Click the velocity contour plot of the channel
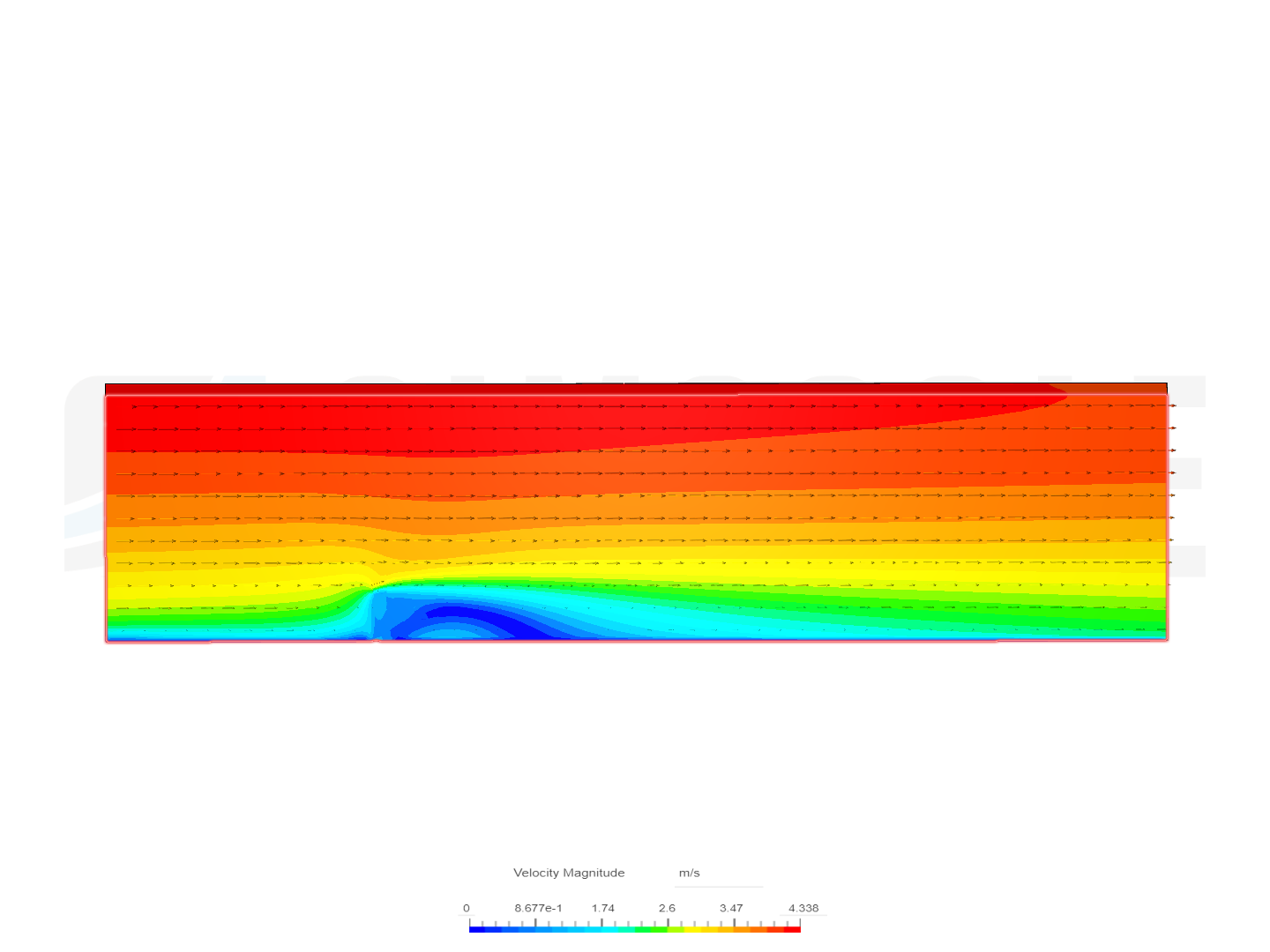The height and width of the screenshot is (952, 1270). (637, 512)
